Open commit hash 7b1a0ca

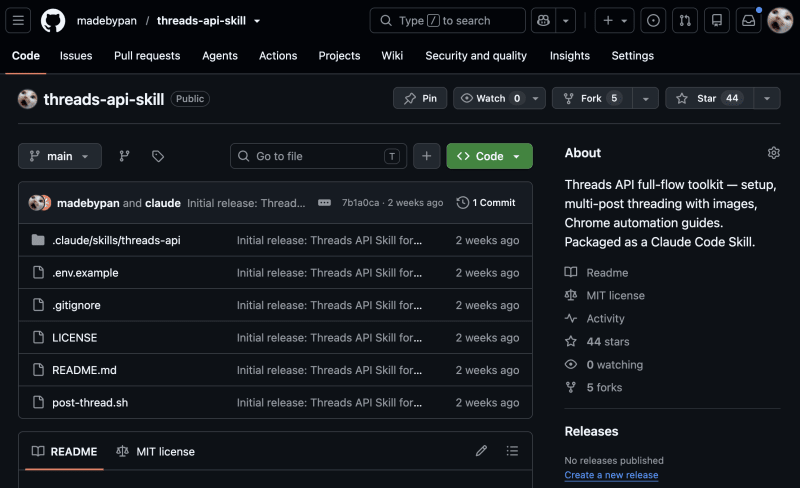(360, 203)
